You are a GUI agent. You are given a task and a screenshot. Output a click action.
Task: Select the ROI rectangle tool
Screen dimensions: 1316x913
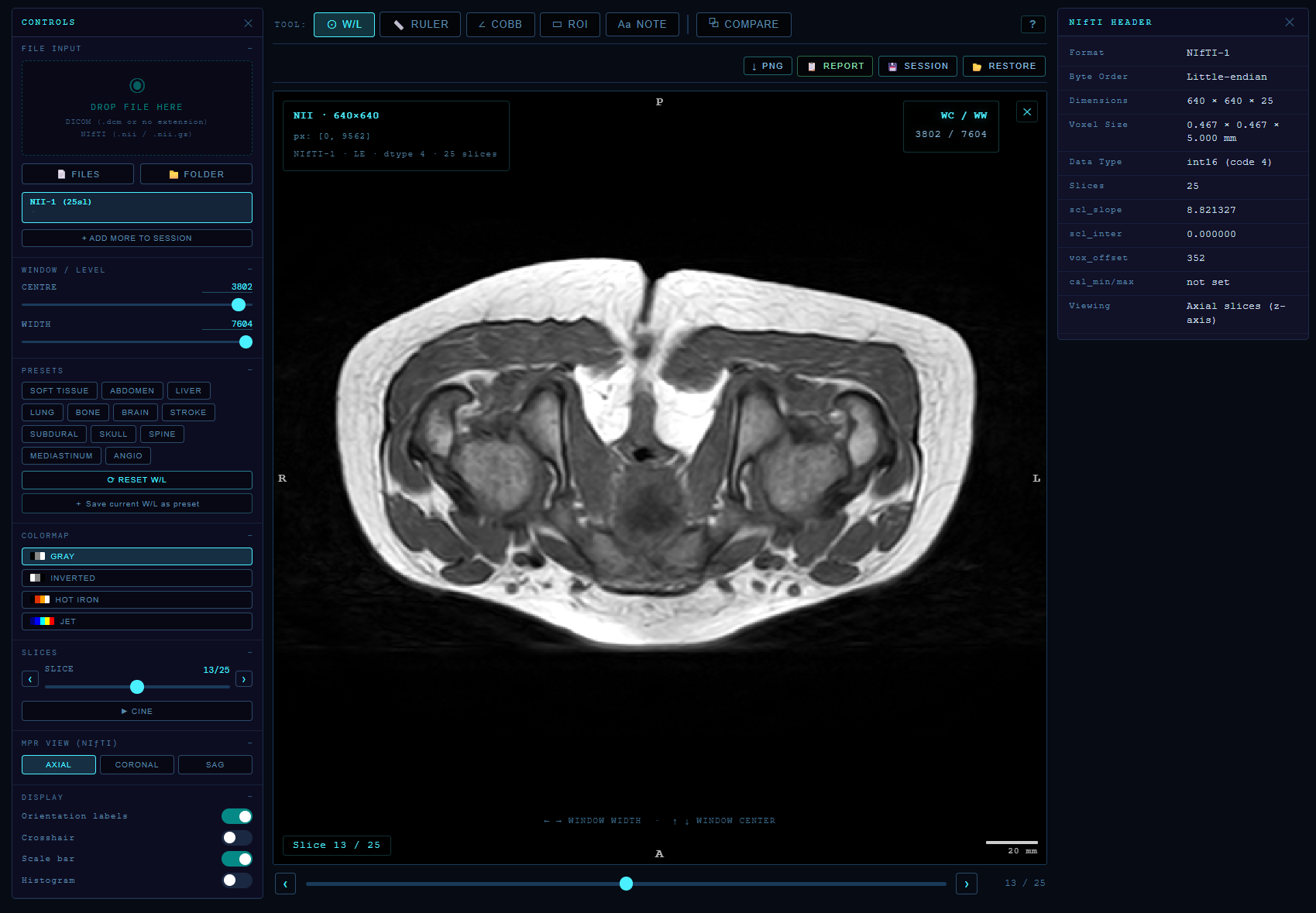pyautogui.click(x=570, y=25)
